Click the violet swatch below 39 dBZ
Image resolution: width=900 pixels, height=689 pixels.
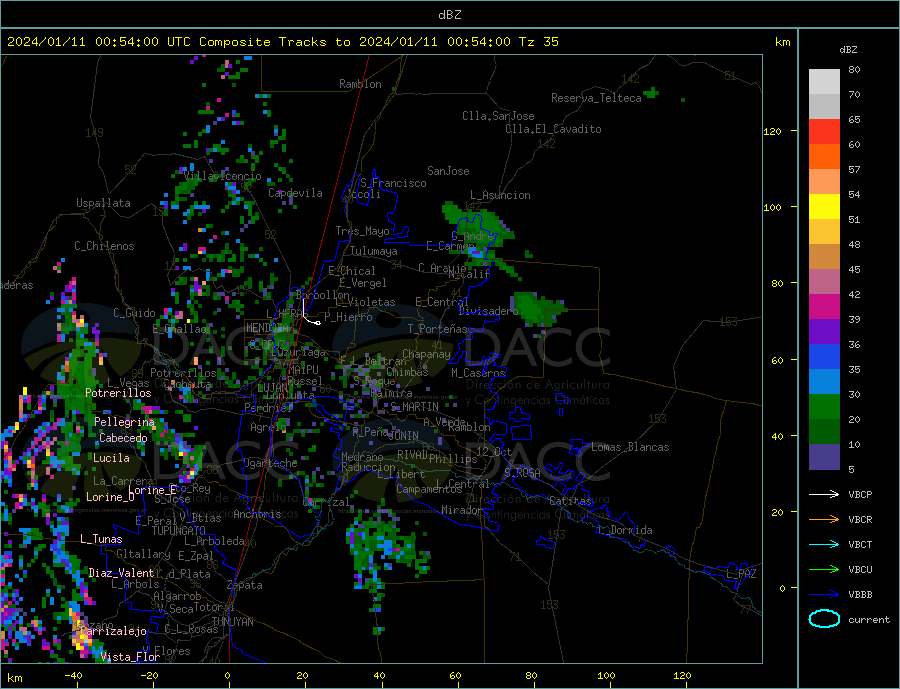[824, 332]
